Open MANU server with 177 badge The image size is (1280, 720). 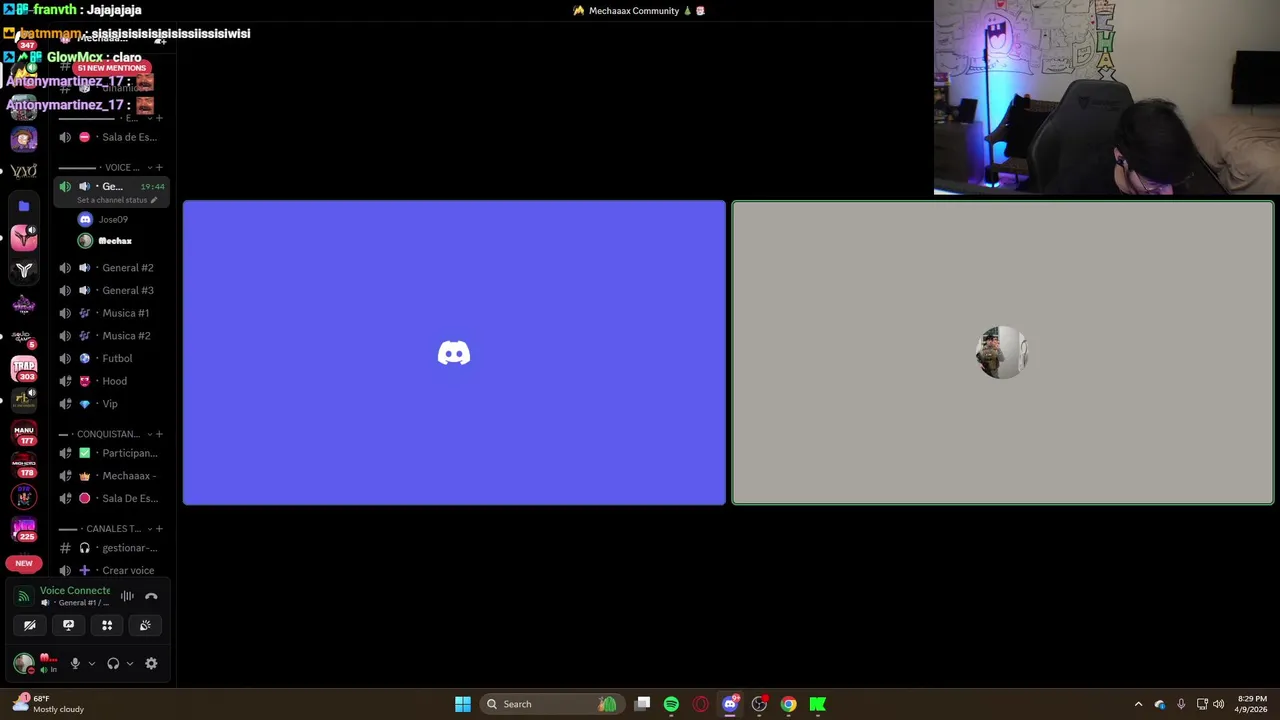tap(24, 433)
